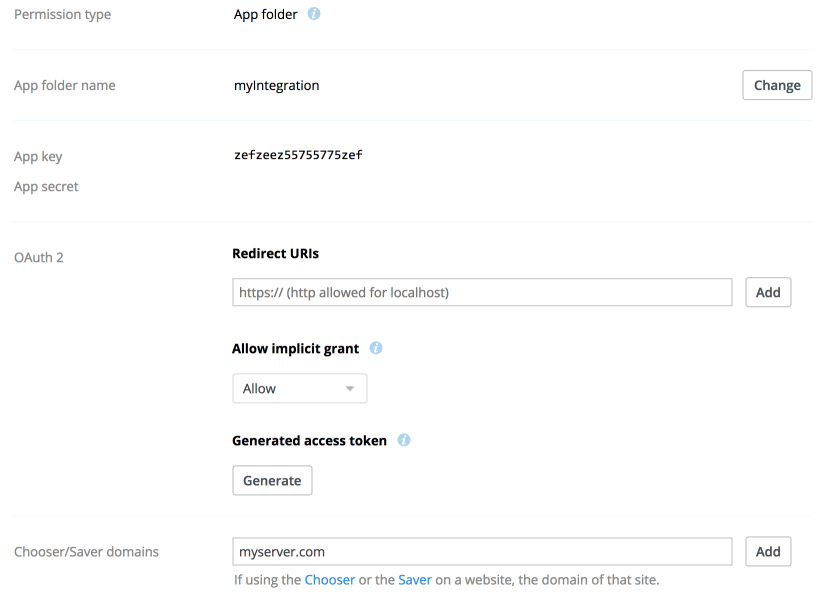Screen dimensions: 825x594
Task: Click the App secret label
Action: (x=46, y=187)
